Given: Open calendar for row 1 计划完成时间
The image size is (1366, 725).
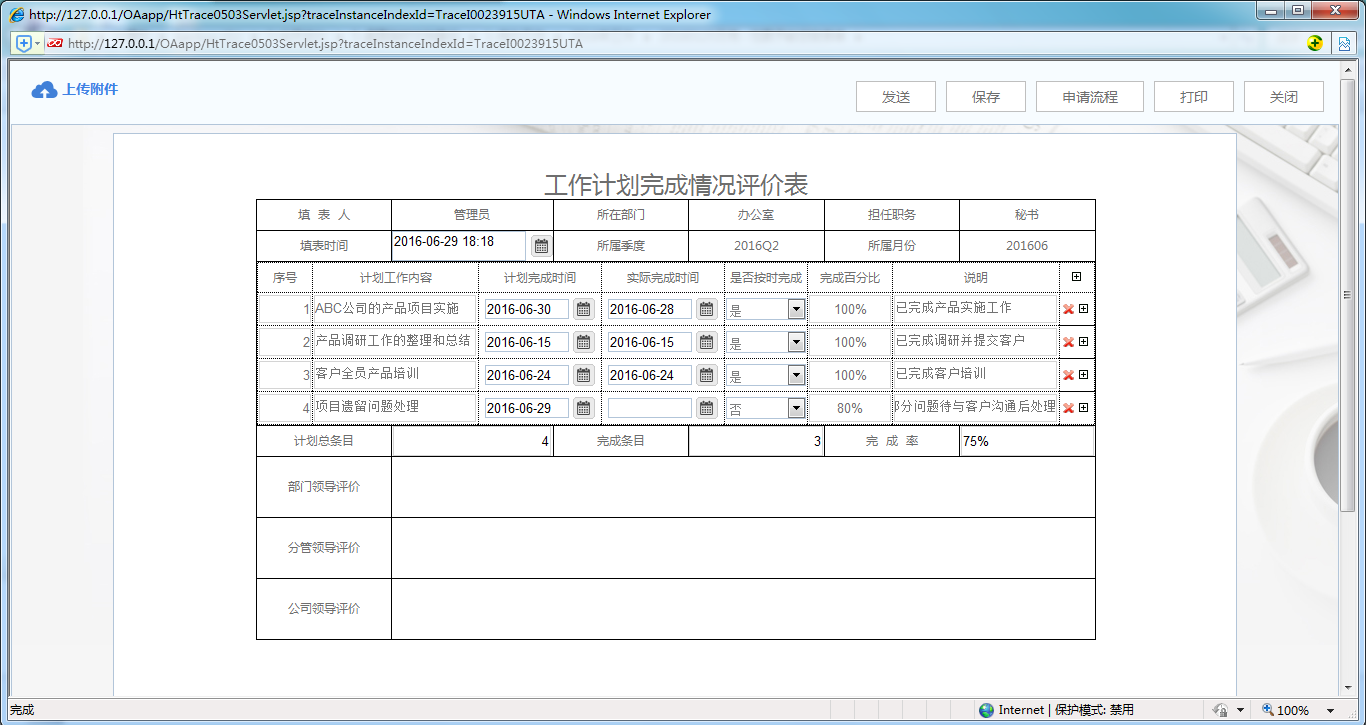Looking at the screenshot, I should [x=584, y=309].
